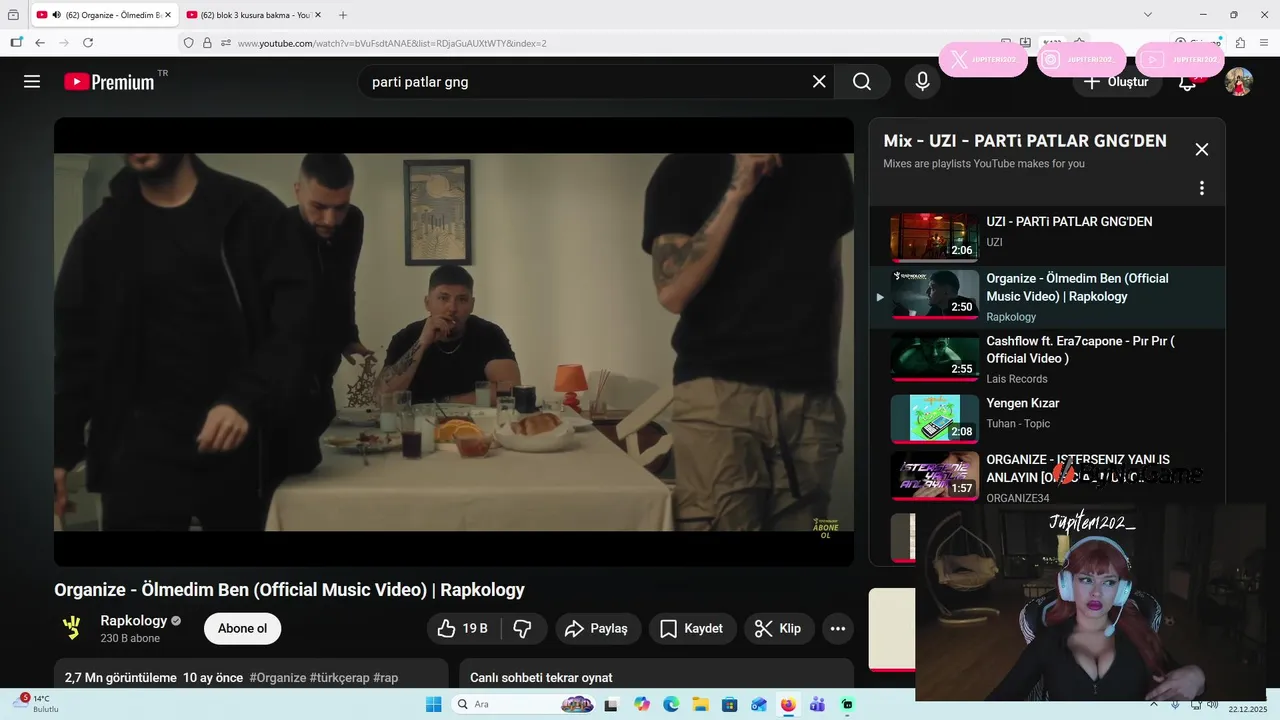Open video title Organize - Ölmedim Ben
This screenshot has height=720, width=1280.
(x=289, y=590)
